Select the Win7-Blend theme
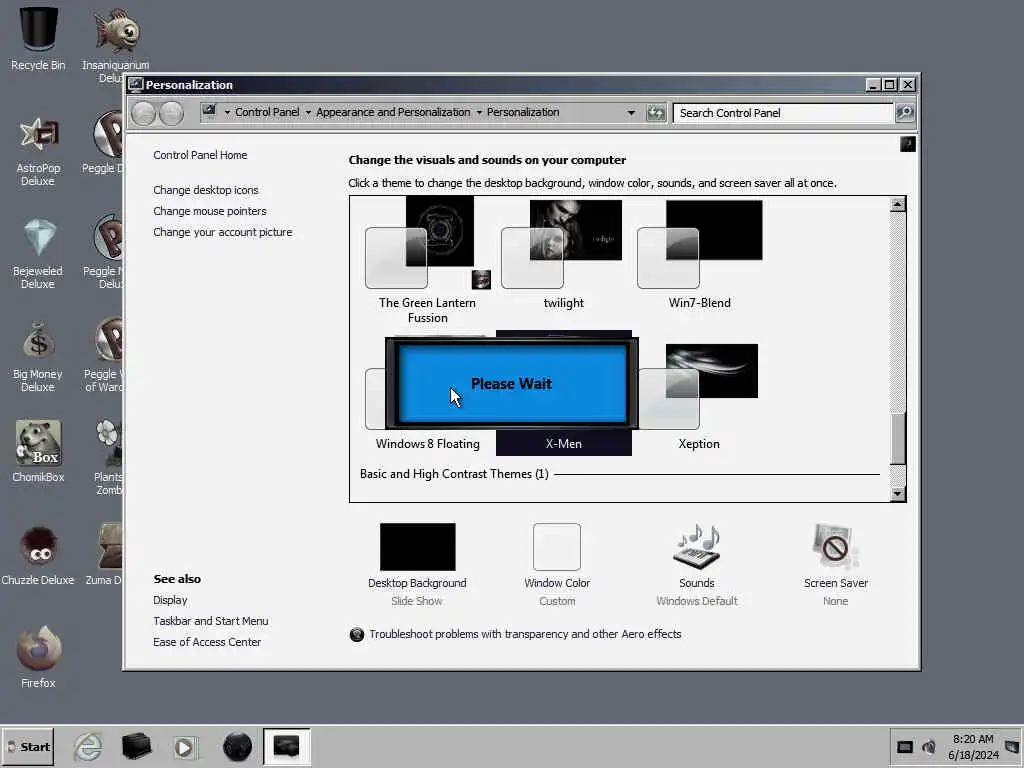Screen dimensions: 1024x768 (x=699, y=255)
